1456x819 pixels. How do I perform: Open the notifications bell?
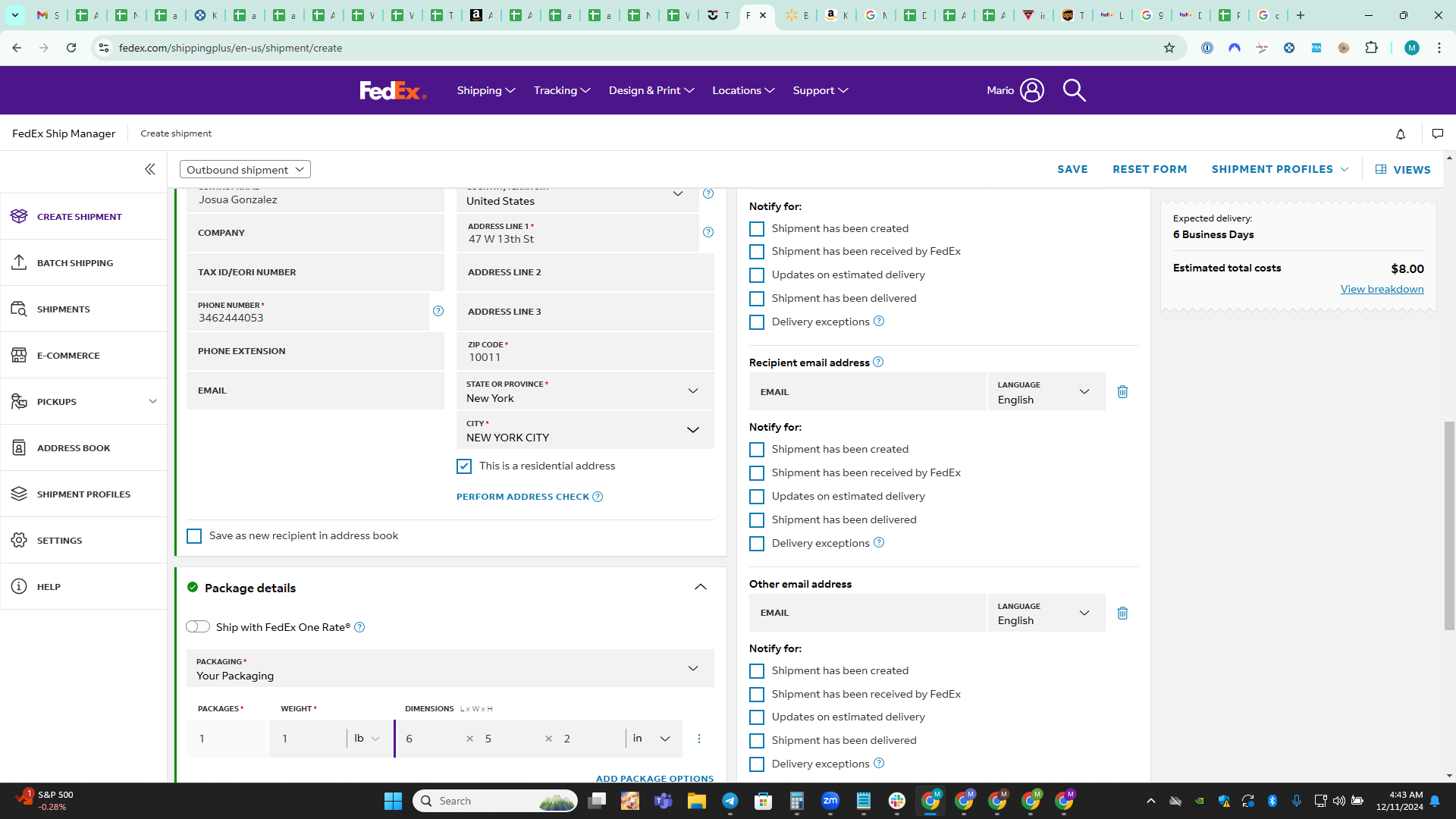(1401, 133)
